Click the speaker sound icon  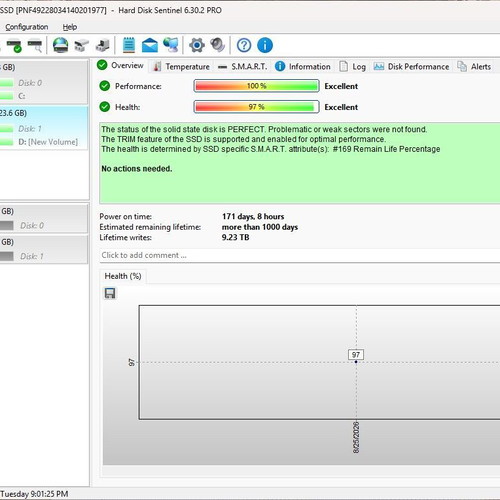(x=217, y=45)
